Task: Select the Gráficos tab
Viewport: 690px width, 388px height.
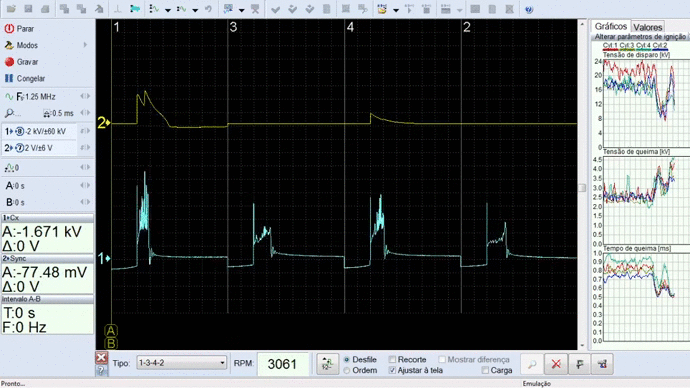Action: pos(611,26)
